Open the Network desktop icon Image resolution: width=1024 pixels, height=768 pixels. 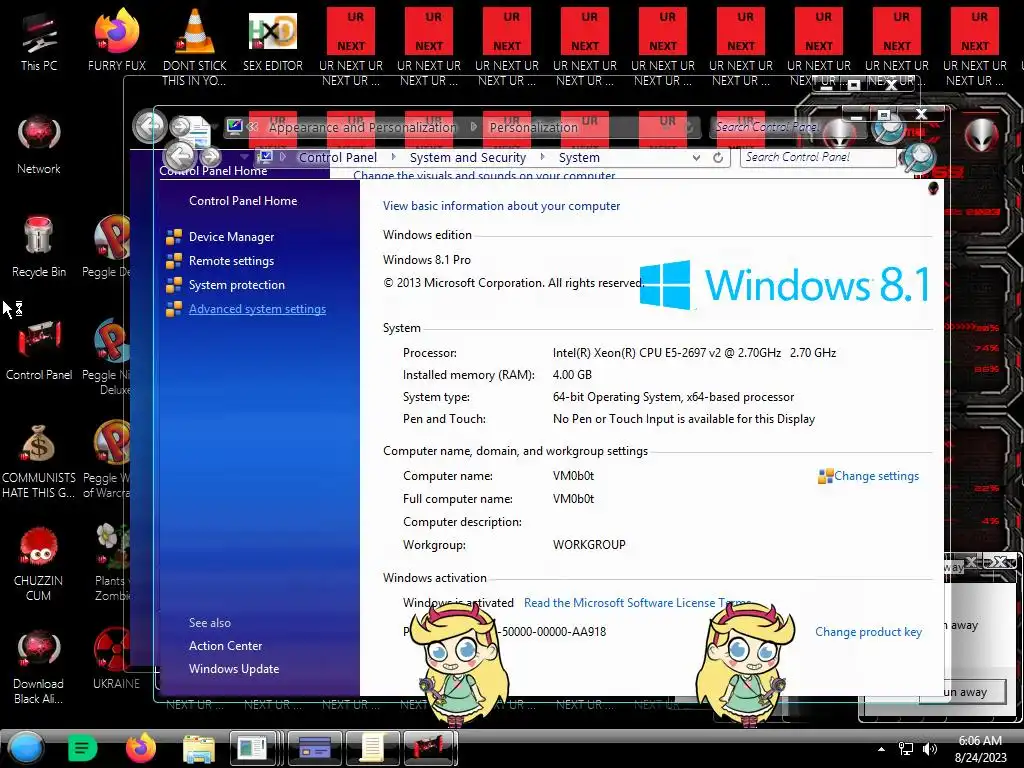tap(39, 144)
